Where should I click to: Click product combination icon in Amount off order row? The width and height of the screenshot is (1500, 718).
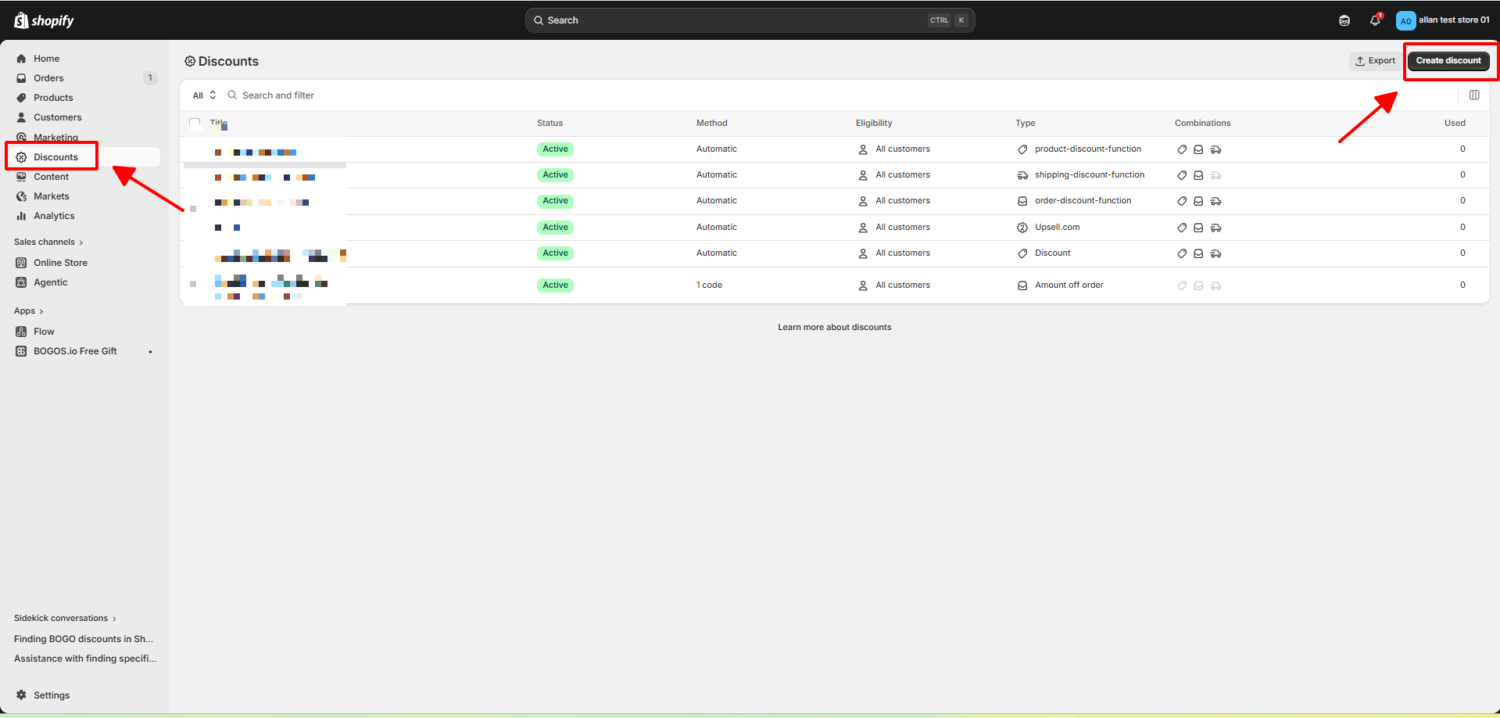click(1182, 285)
